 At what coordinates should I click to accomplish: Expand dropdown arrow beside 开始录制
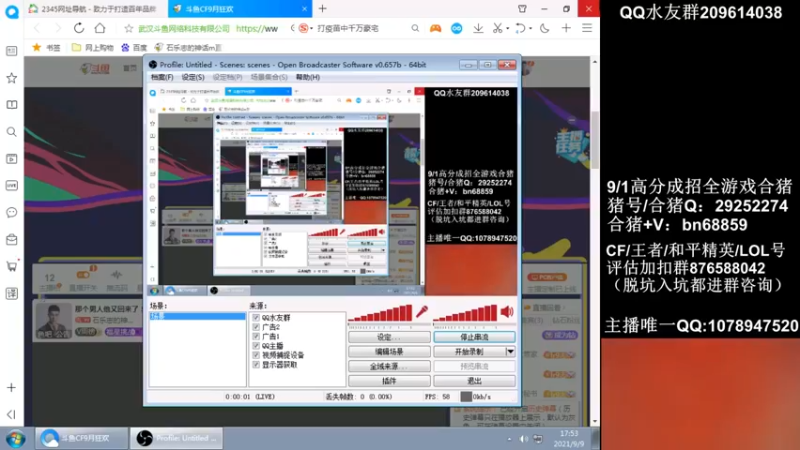click(510, 352)
